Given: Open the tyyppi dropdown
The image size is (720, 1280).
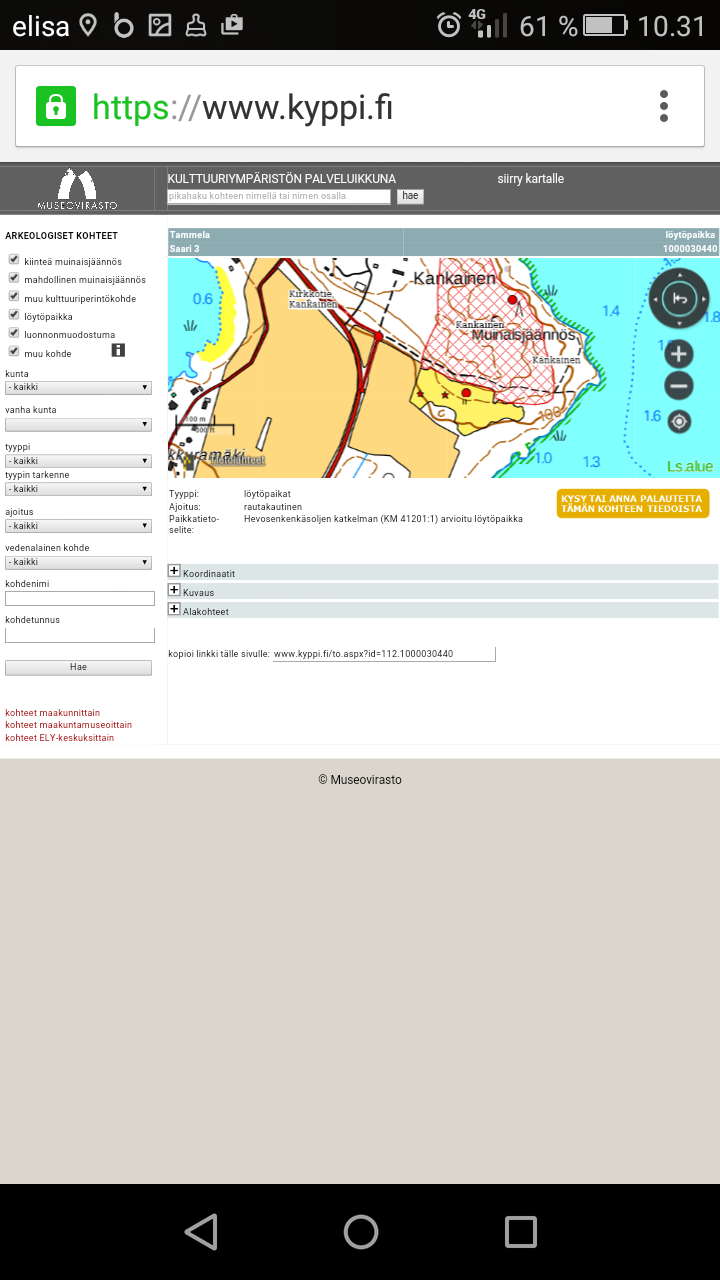Looking at the screenshot, I should (78, 461).
